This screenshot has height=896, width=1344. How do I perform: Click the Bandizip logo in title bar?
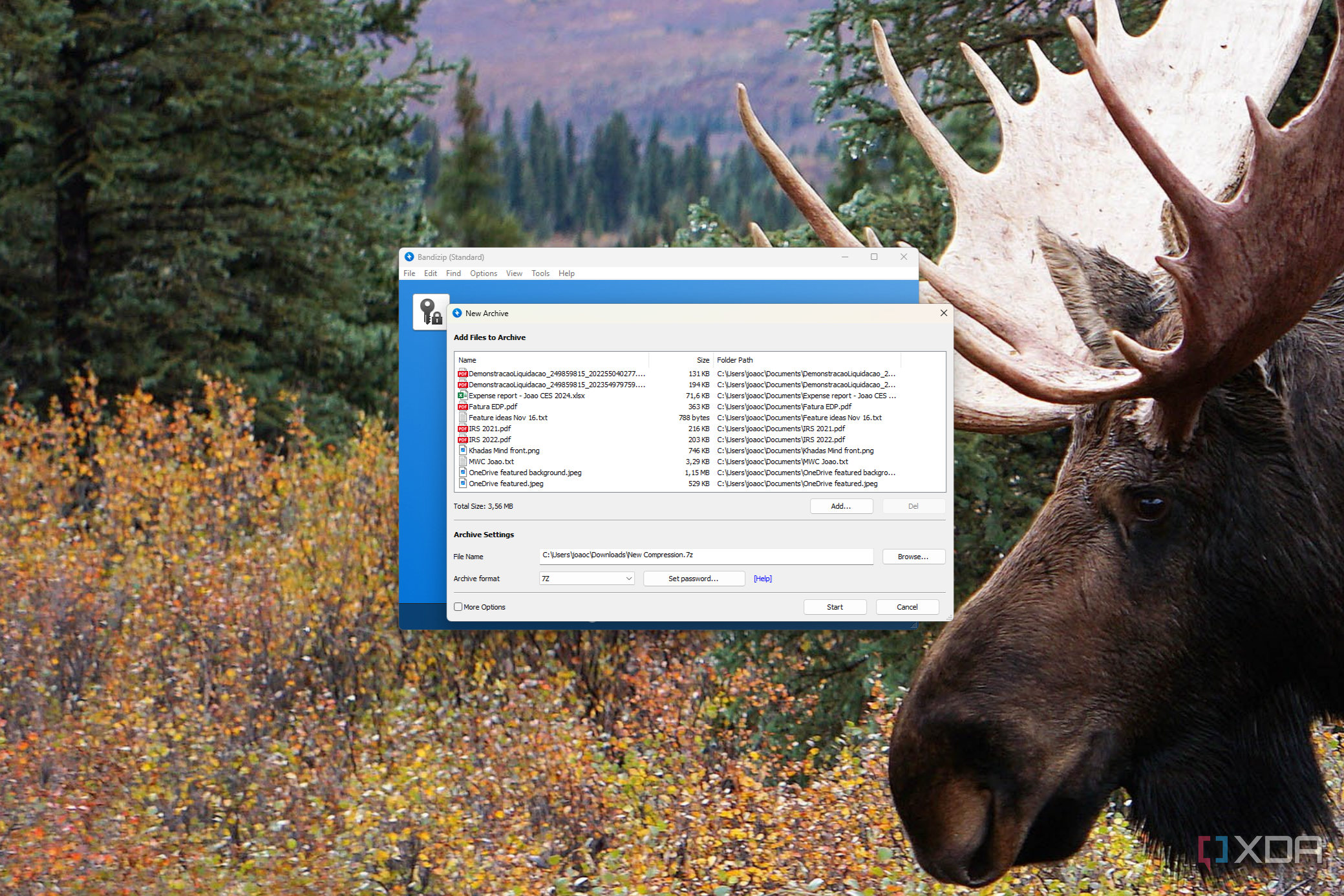pos(409,257)
